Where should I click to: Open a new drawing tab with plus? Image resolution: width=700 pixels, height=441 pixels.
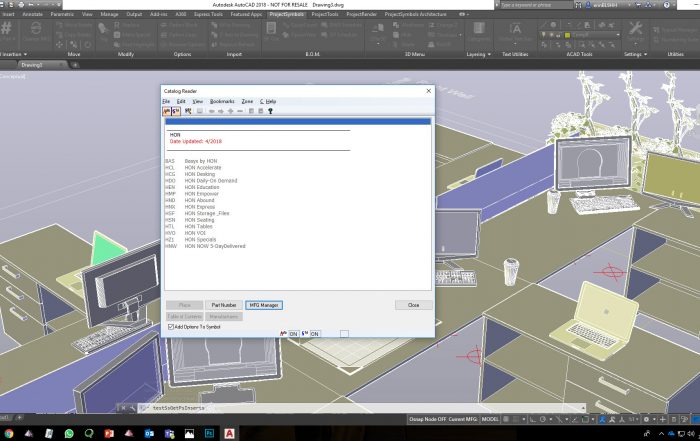click(x=75, y=65)
